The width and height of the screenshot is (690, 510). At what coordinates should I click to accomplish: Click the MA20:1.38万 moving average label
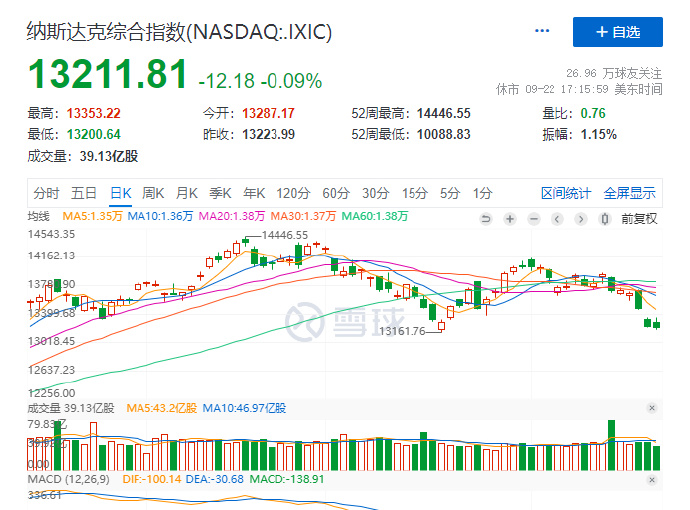click(x=232, y=216)
